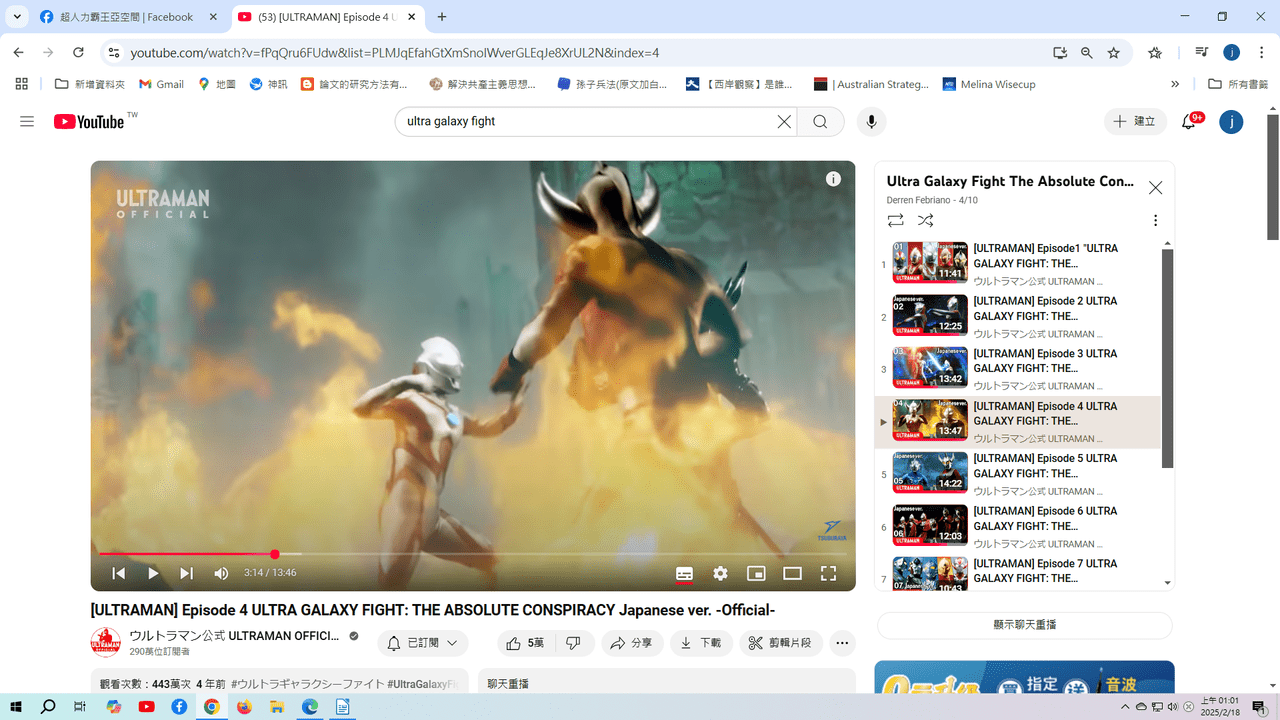Open Australian Strategy bookmark

[x=871, y=84]
